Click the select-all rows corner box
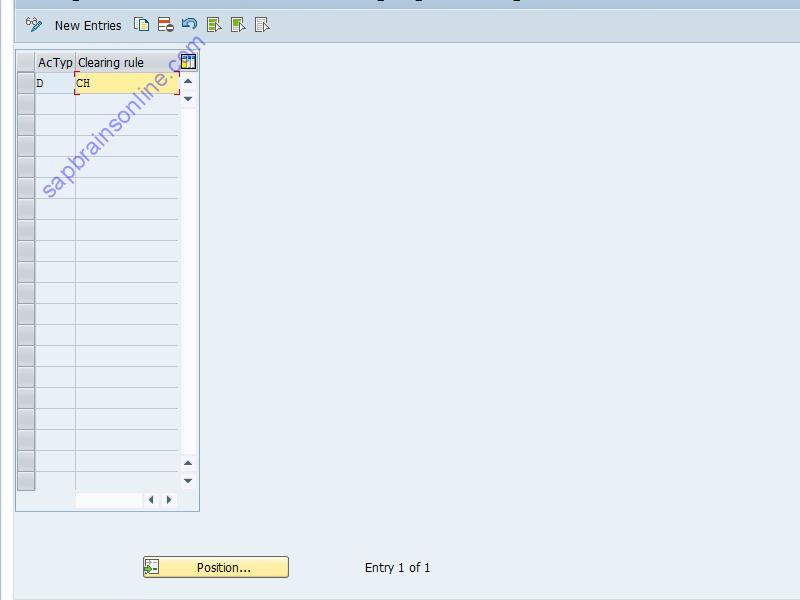800x600 pixels. pyautogui.click(x=26, y=62)
